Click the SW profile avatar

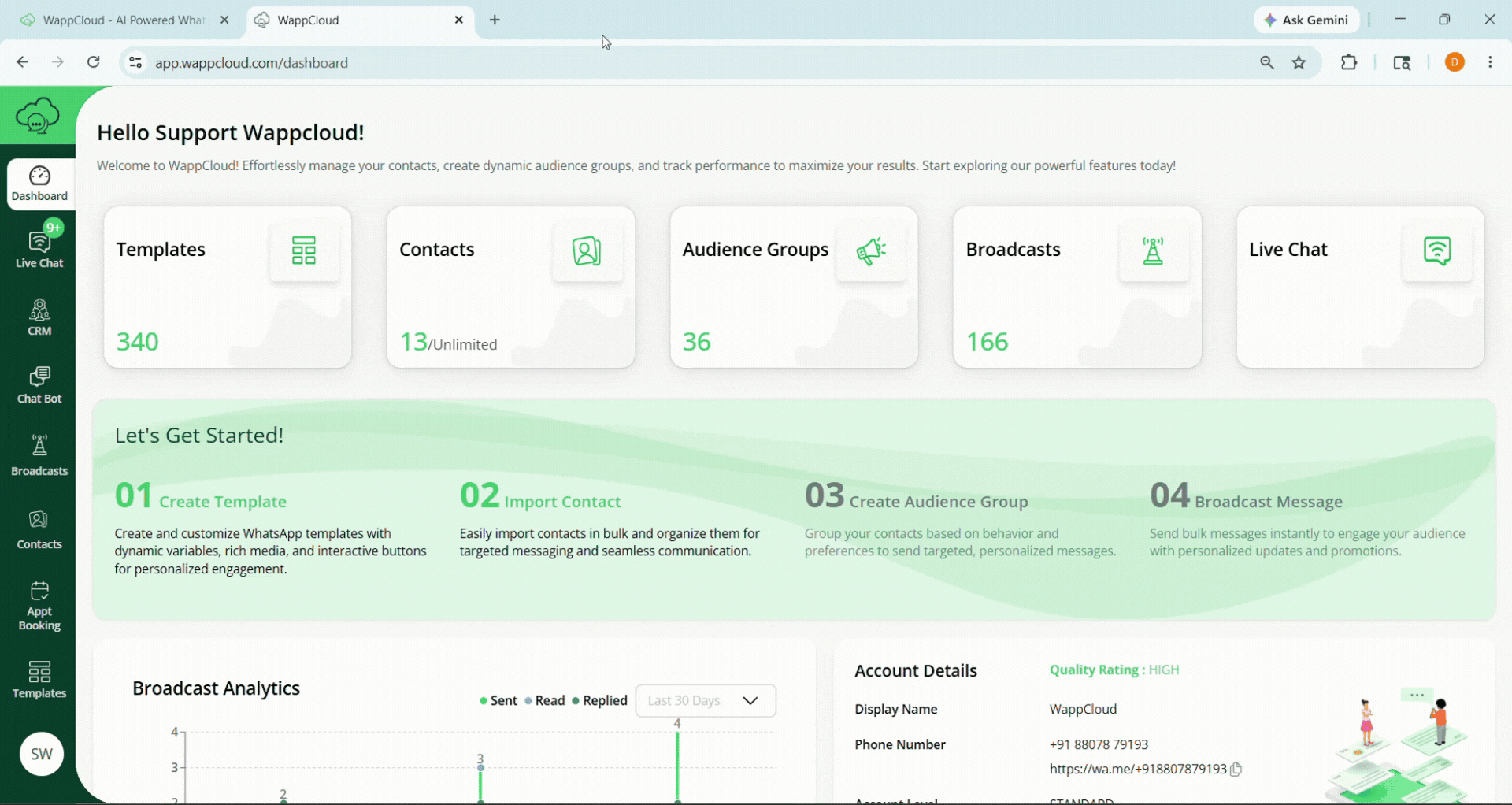click(x=42, y=754)
